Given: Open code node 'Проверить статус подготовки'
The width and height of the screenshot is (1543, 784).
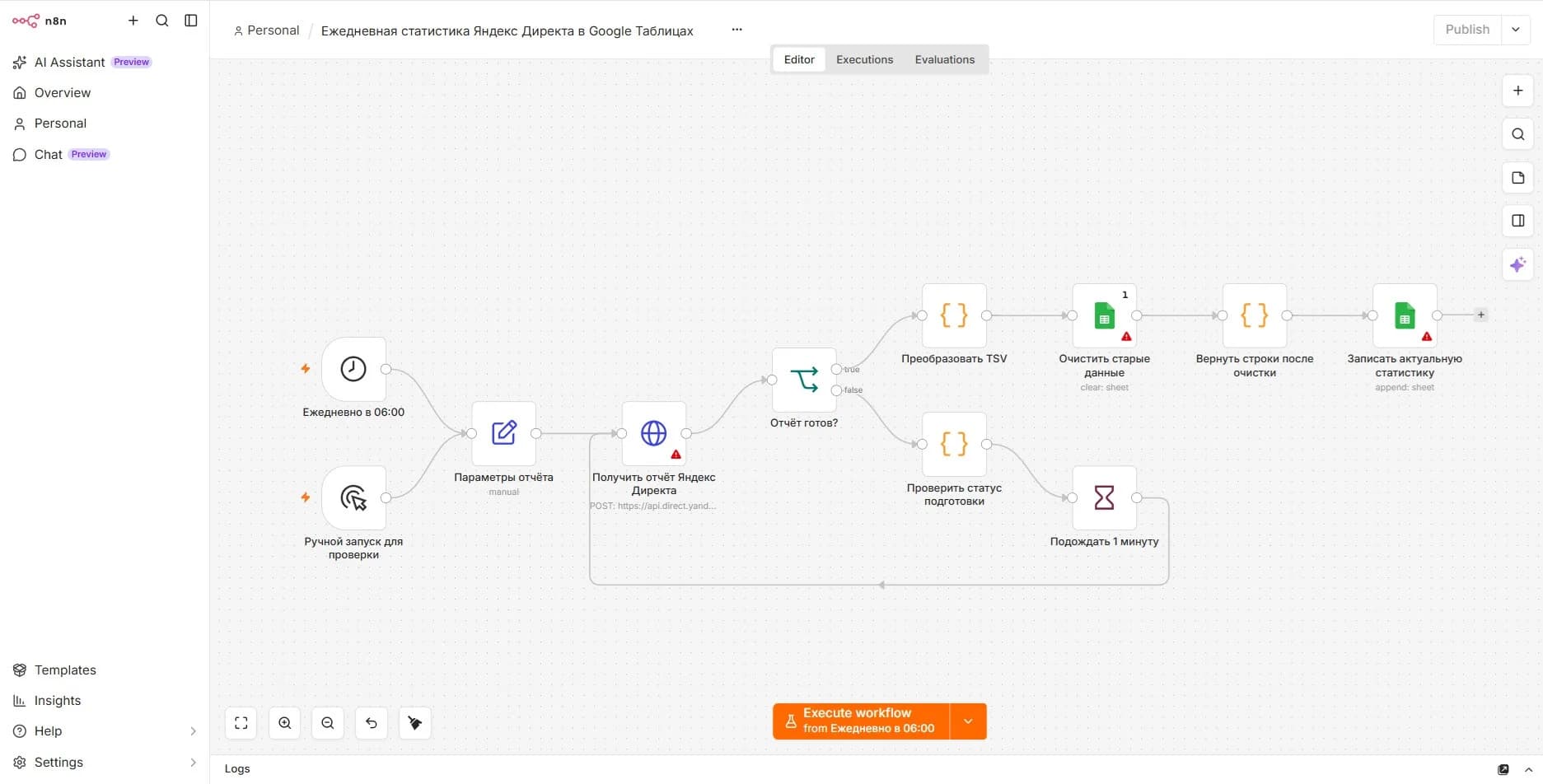Looking at the screenshot, I should 954,445.
